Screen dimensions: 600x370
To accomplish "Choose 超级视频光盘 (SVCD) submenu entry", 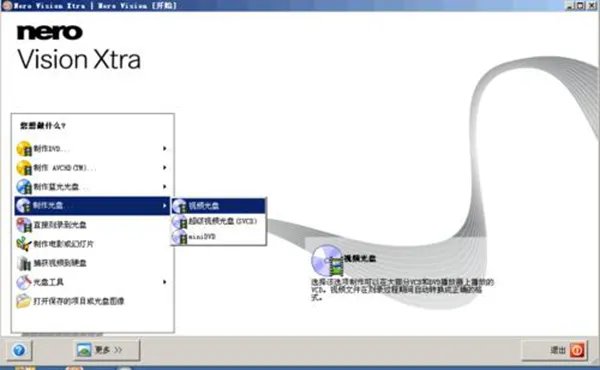I will pyautogui.click(x=218, y=221).
